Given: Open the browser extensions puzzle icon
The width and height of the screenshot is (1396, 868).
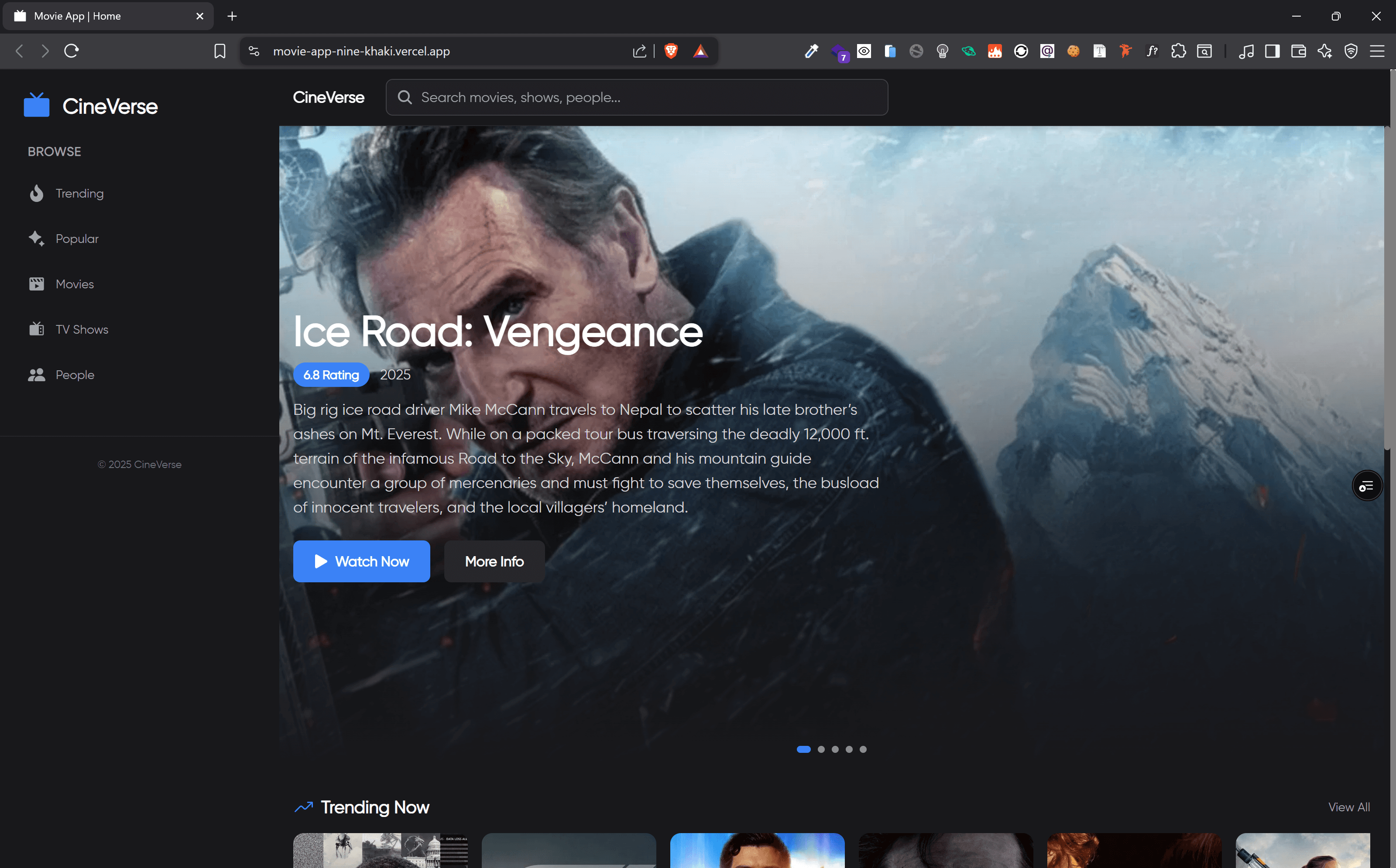Looking at the screenshot, I should (x=1178, y=51).
